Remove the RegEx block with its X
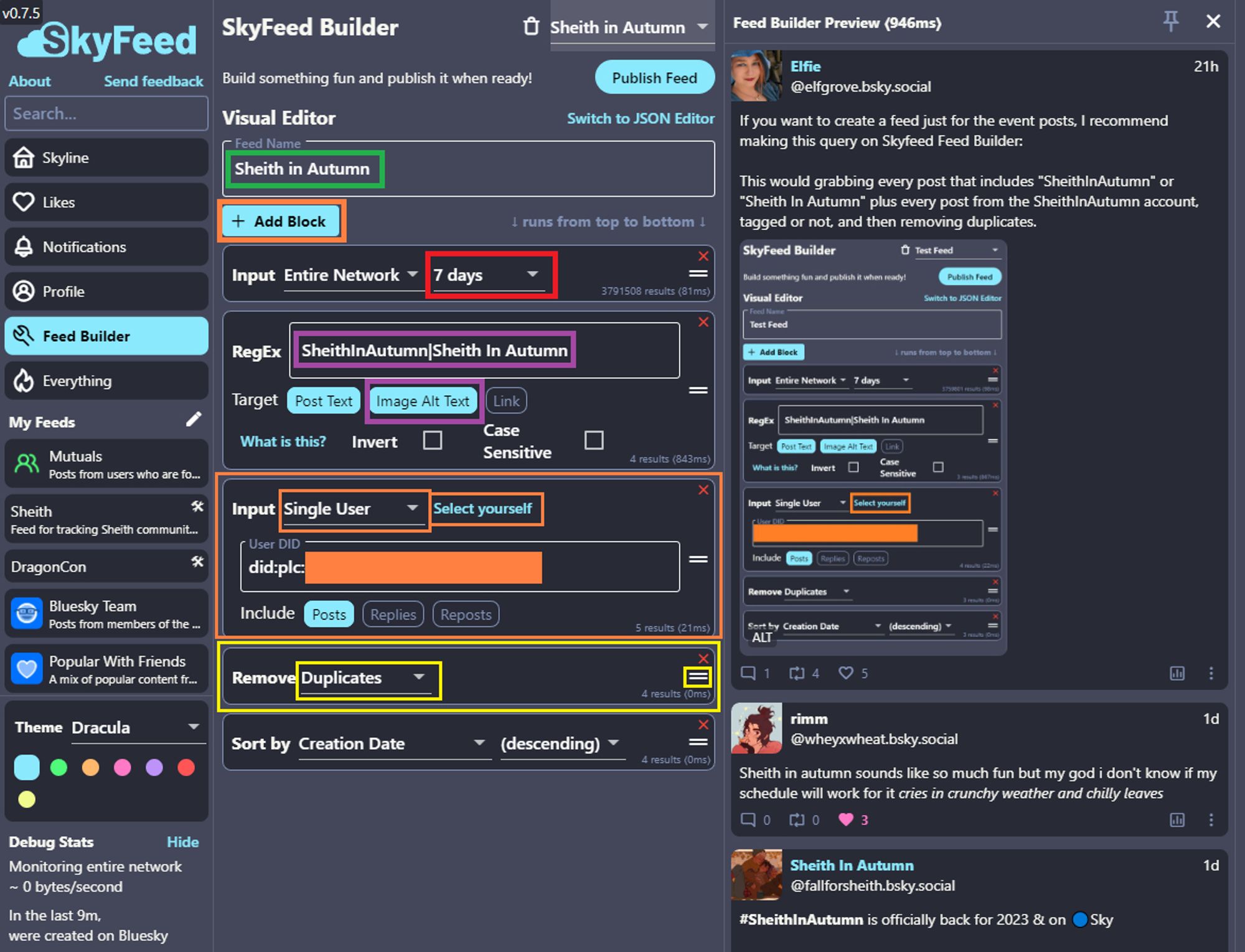 point(703,322)
